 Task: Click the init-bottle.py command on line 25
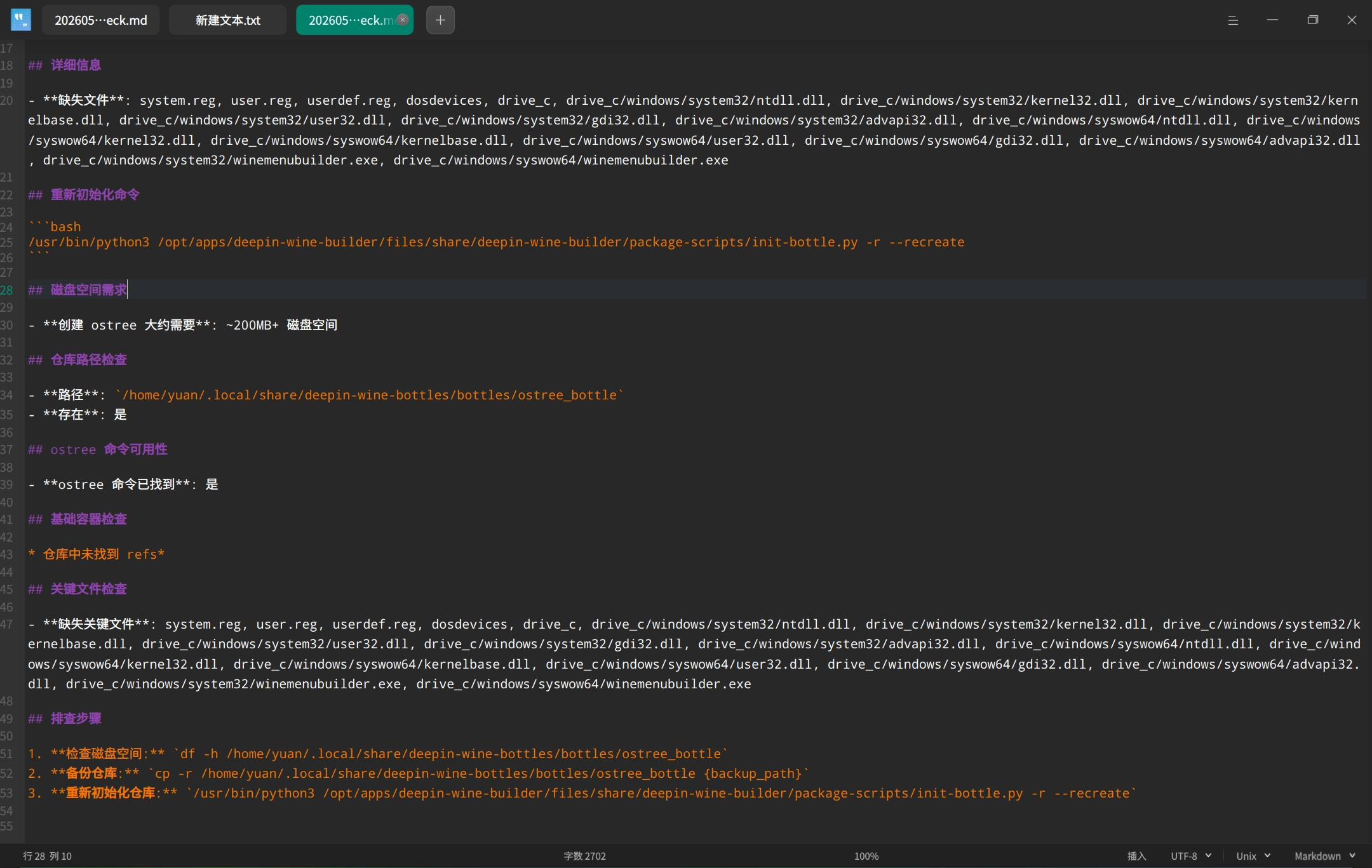[496, 242]
